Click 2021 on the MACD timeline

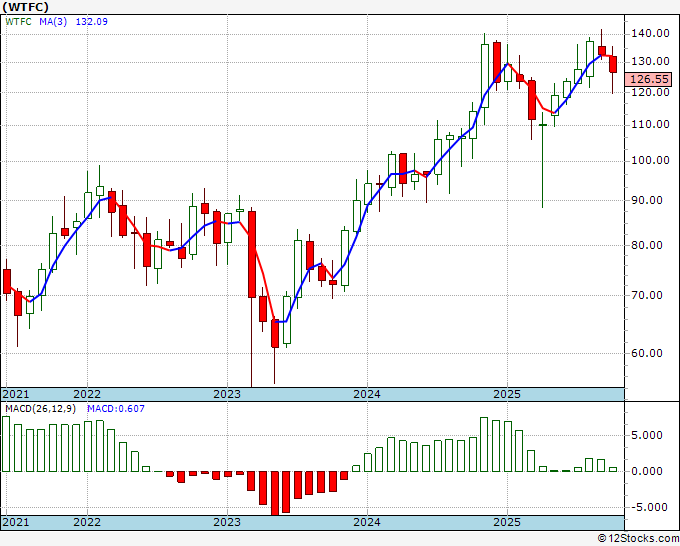pyautogui.click(x=16, y=522)
